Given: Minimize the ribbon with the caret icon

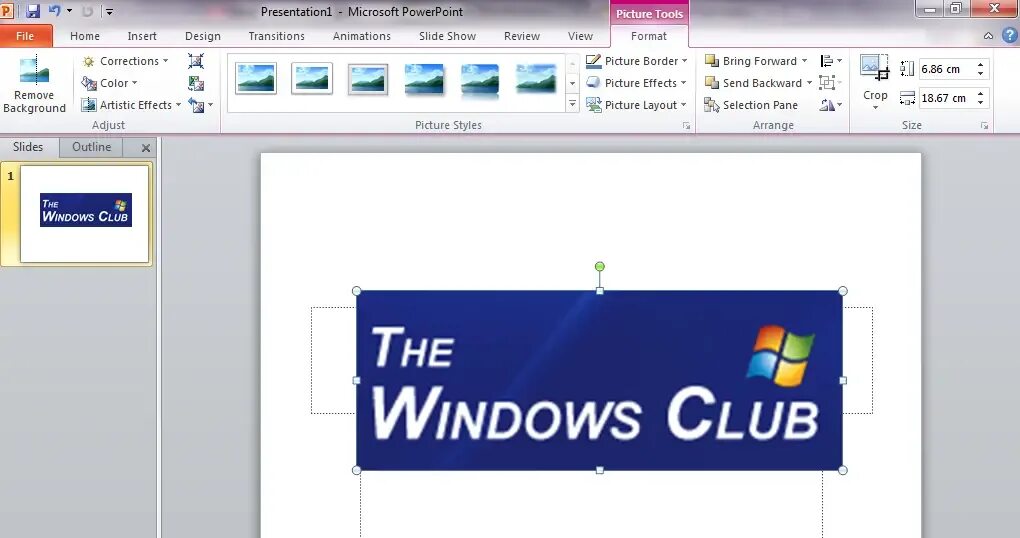Looking at the screenshot, I should tap(988, 36).
